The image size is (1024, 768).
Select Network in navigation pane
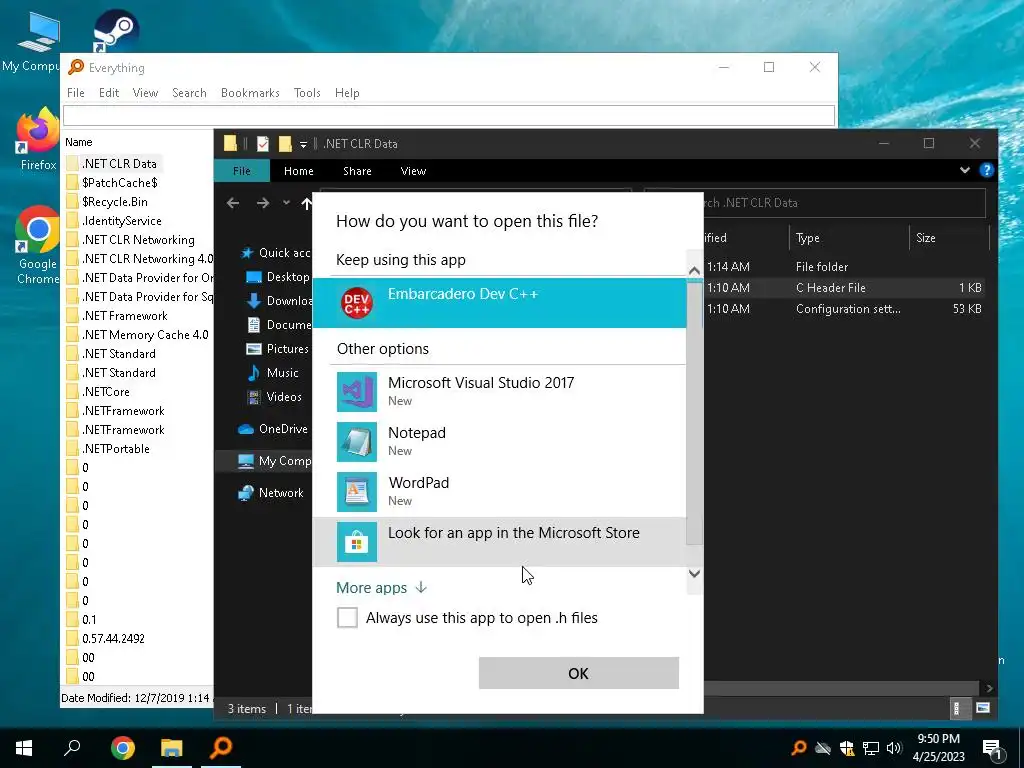tap(272, 493)
